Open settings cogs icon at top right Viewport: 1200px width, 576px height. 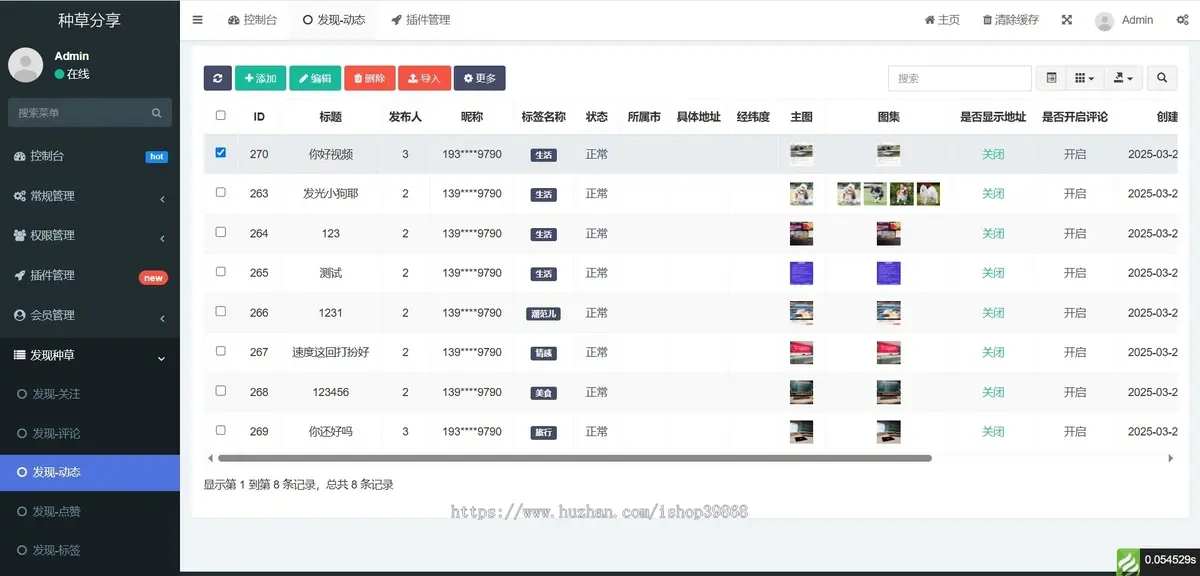pos(1183,20)
